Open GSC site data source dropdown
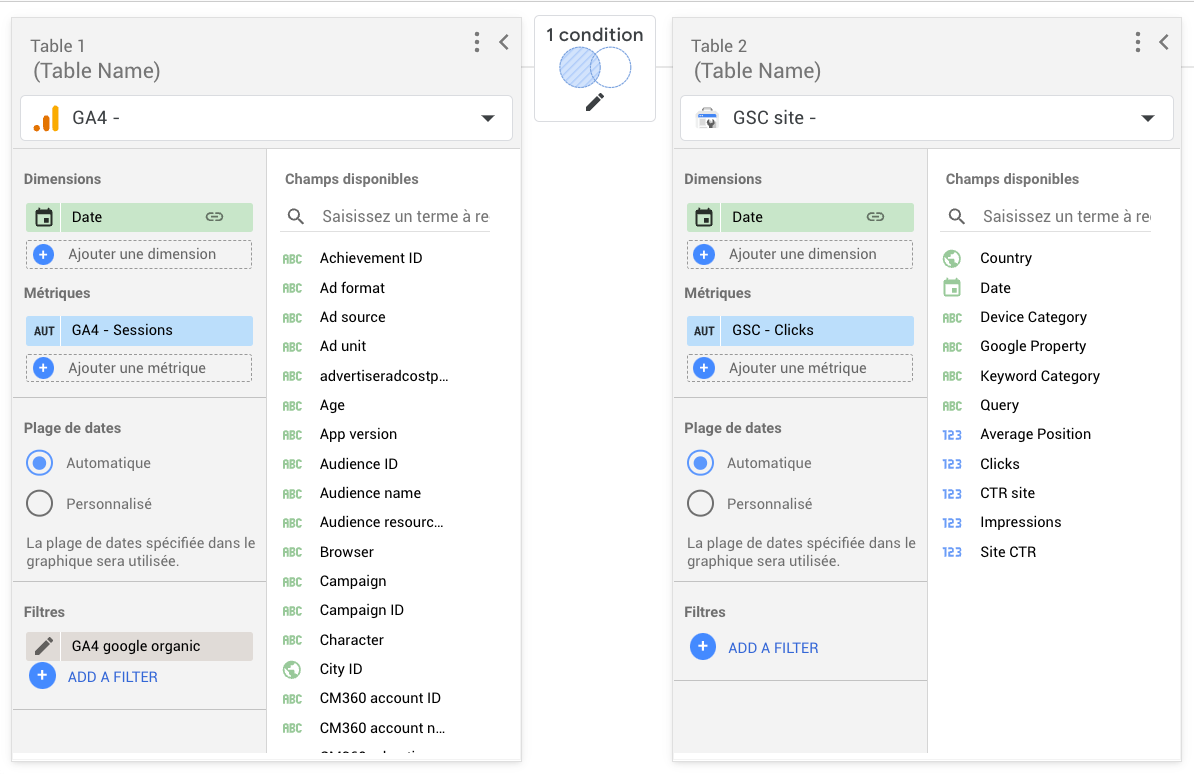 pos(926,118)
